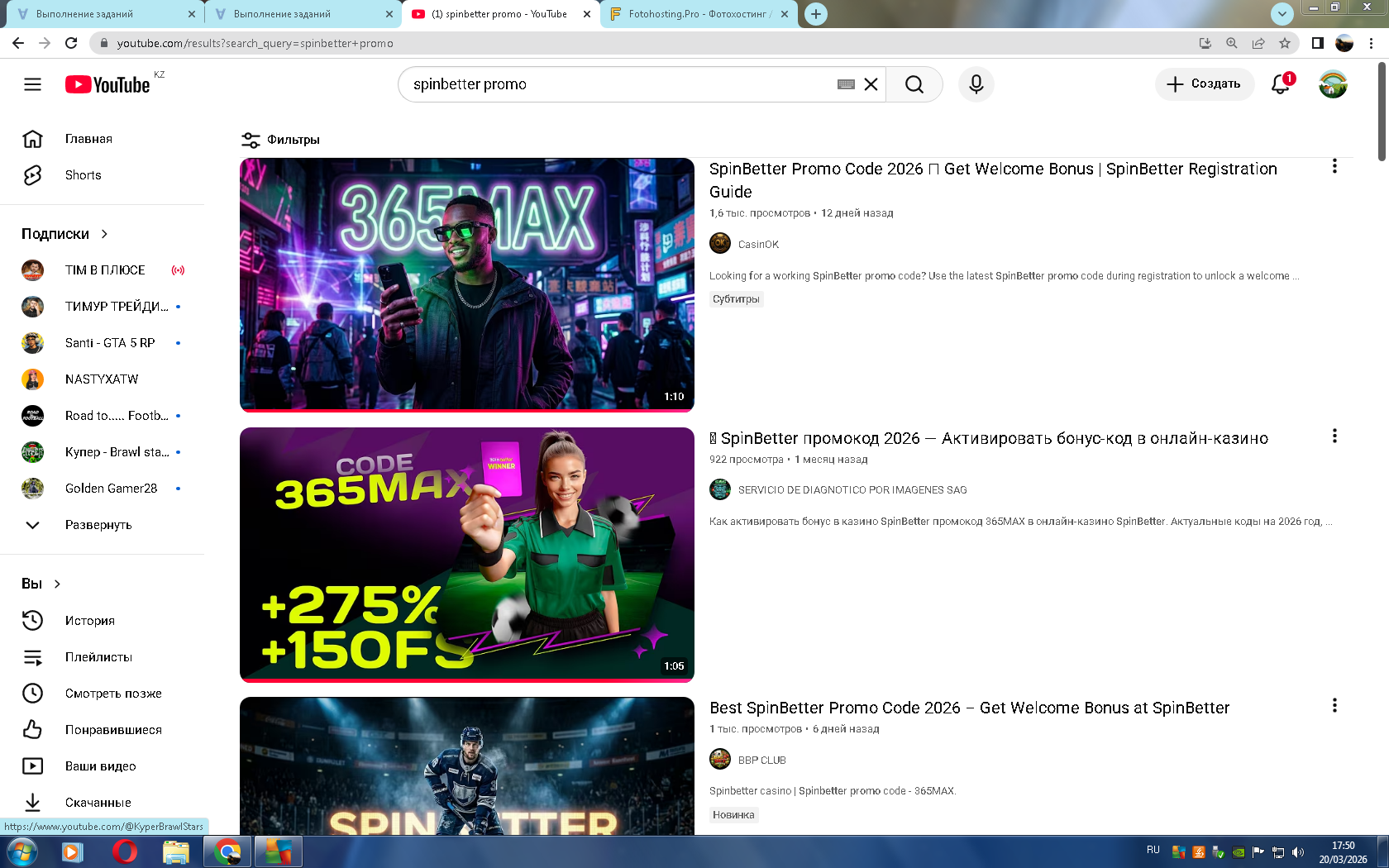Open the Фильтры search filters
This screenshot has height=868, width=1389.
[x=280, y=140]
